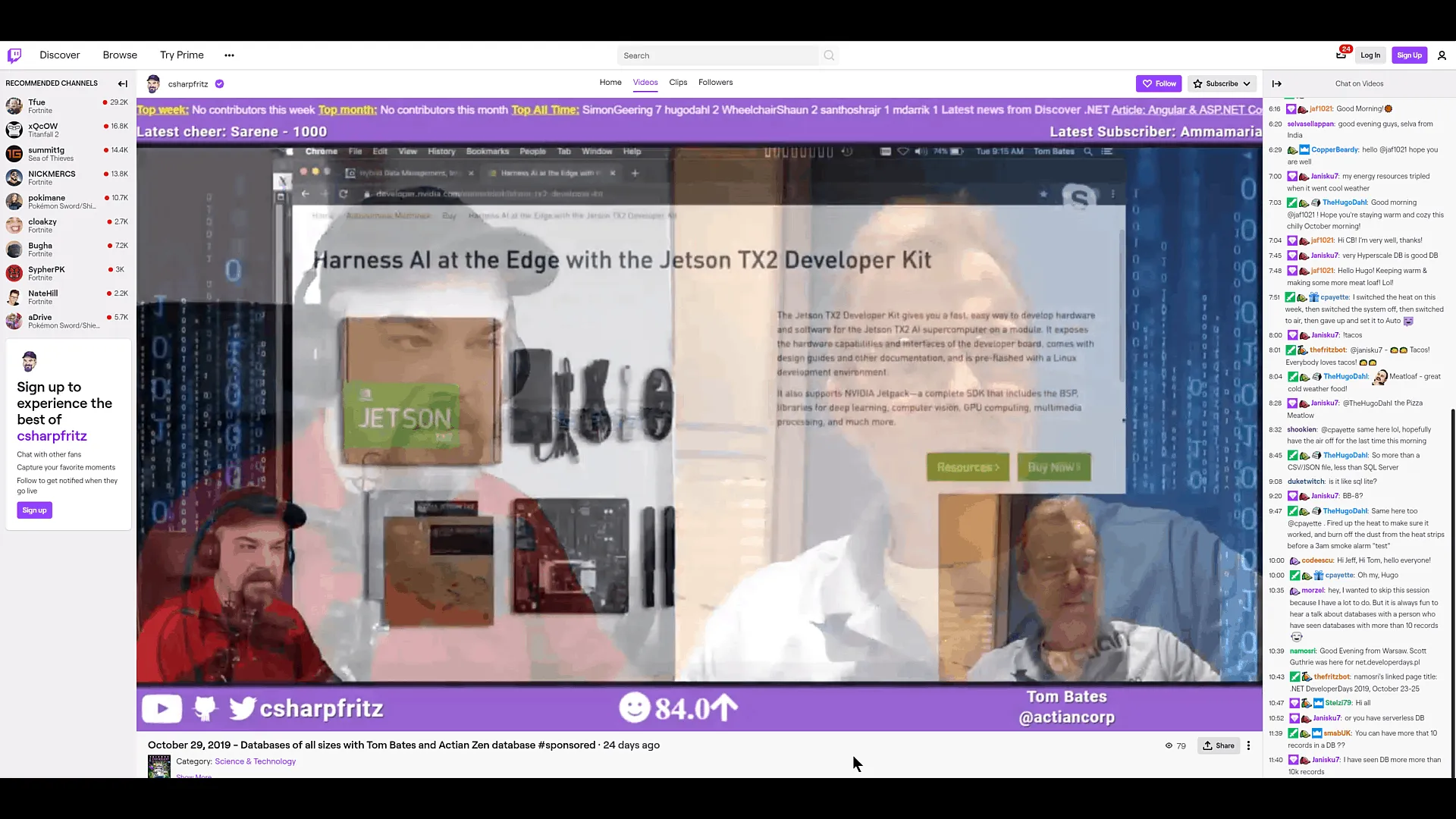The width and height of the screenshot is (1456, 819).
Task: Open video options three-dot menu
Action: (x=1248, y=745)
